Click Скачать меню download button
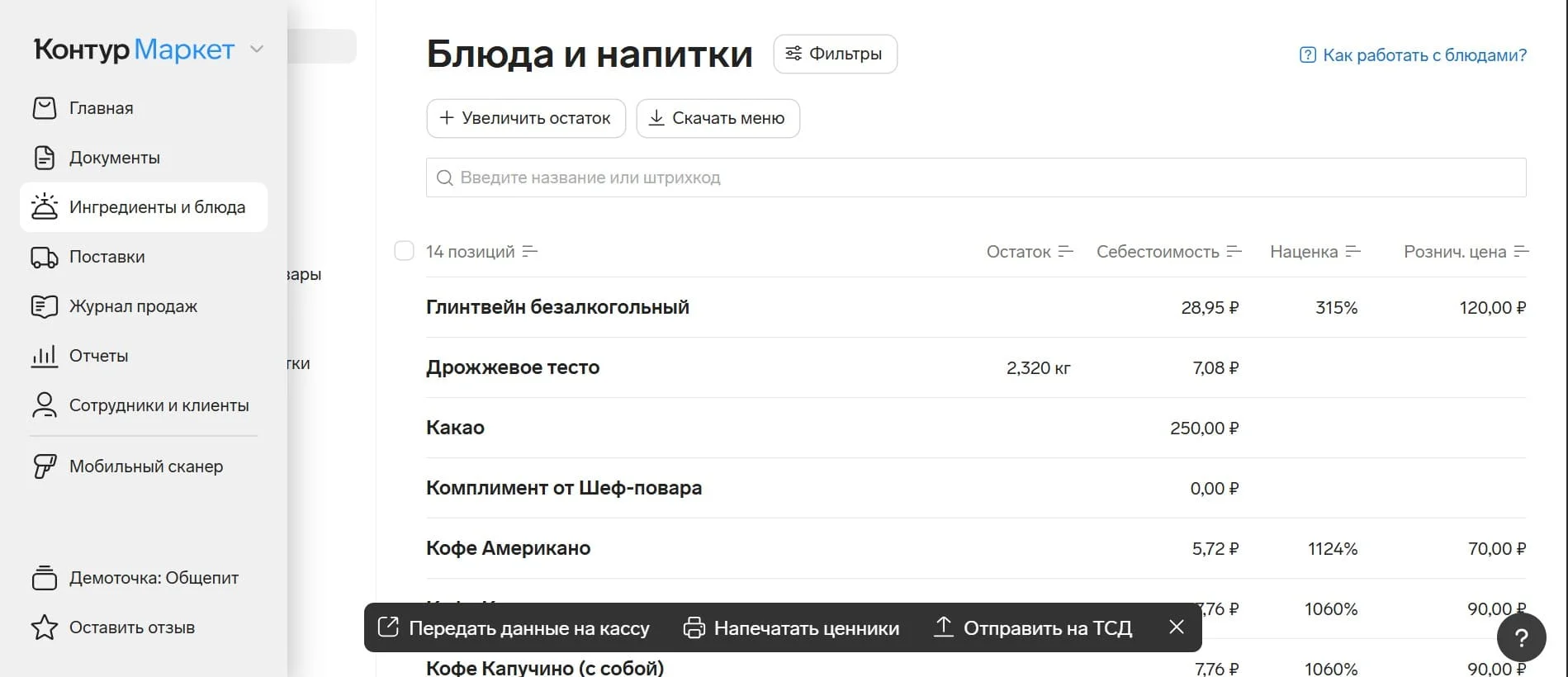 718,118
